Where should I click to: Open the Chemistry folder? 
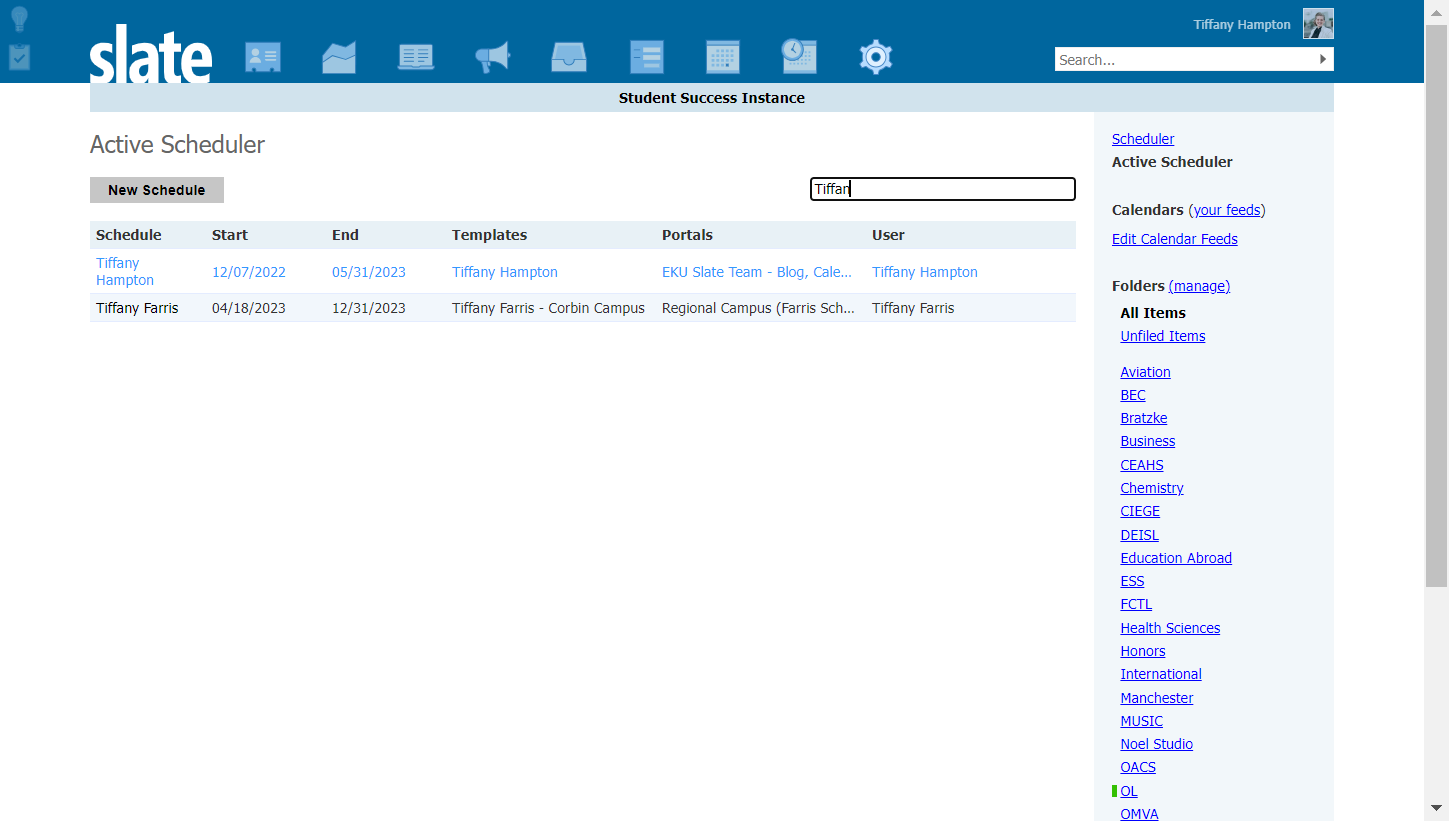(x=1152, y=488)
